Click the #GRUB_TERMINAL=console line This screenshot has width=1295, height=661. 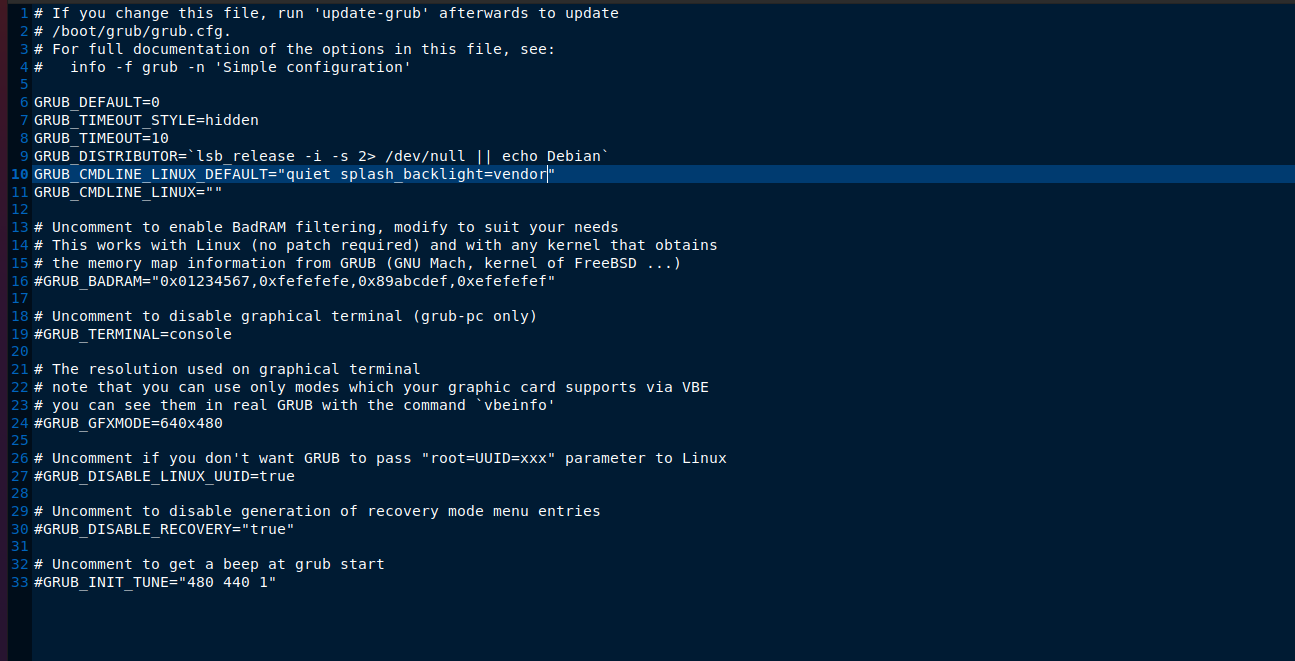133,334
